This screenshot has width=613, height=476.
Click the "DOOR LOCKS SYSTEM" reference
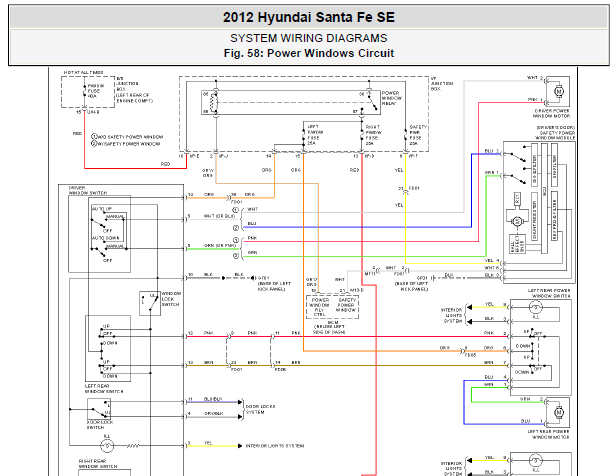260,409
